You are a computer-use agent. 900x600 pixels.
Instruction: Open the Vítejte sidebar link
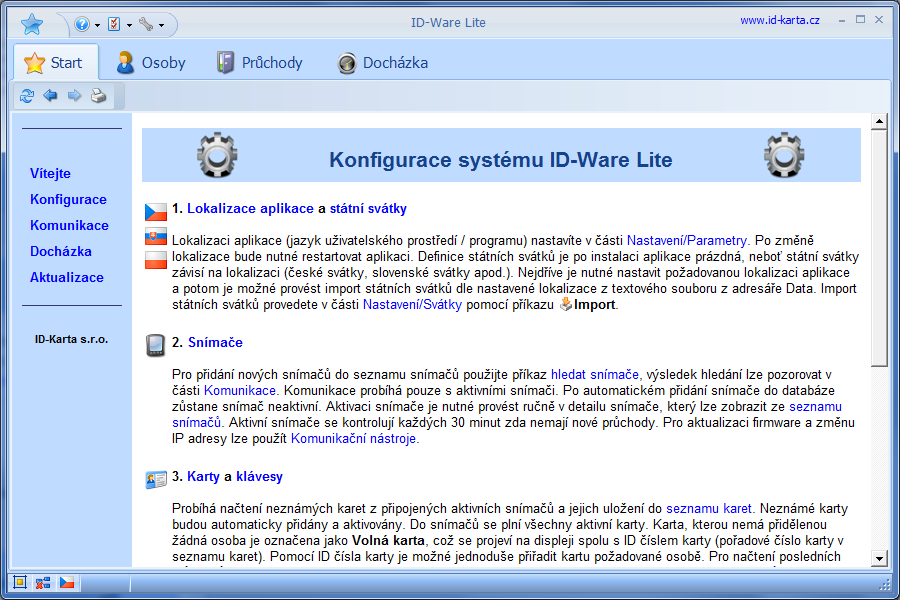tap(51, 173)
